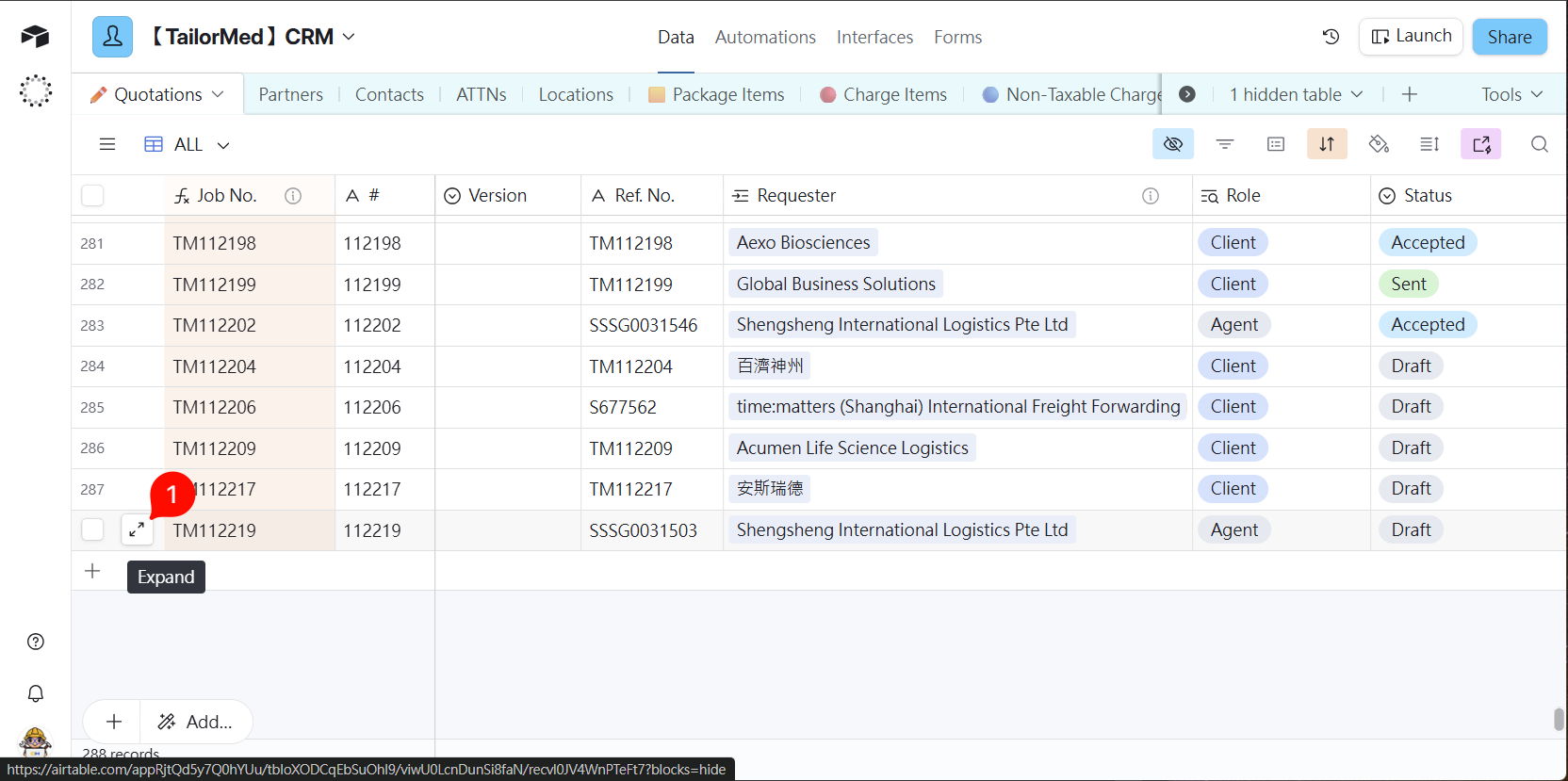Click the Share button

[x=1509, y=37]
